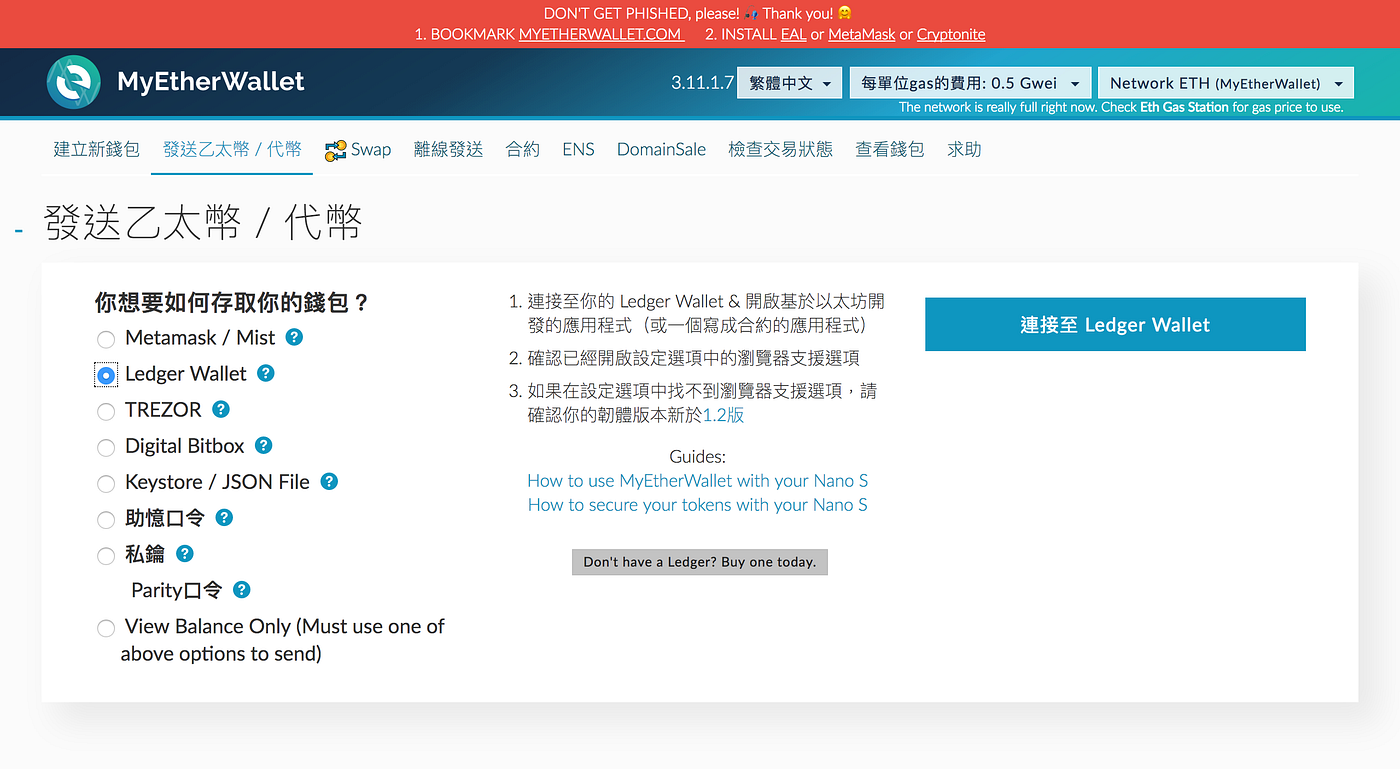Choose View Balance Only radio option
The height and width of the screenshot is (769, 1400).
point(106,628)
